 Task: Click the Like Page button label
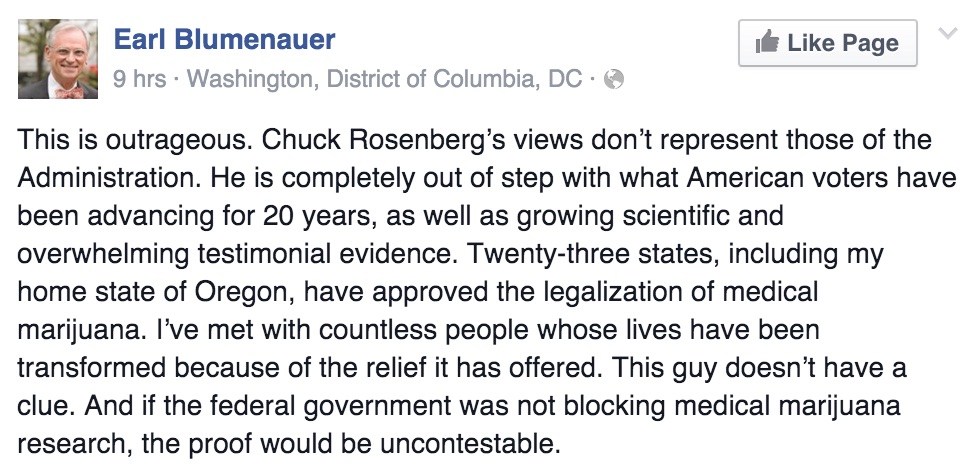[843, 43]
